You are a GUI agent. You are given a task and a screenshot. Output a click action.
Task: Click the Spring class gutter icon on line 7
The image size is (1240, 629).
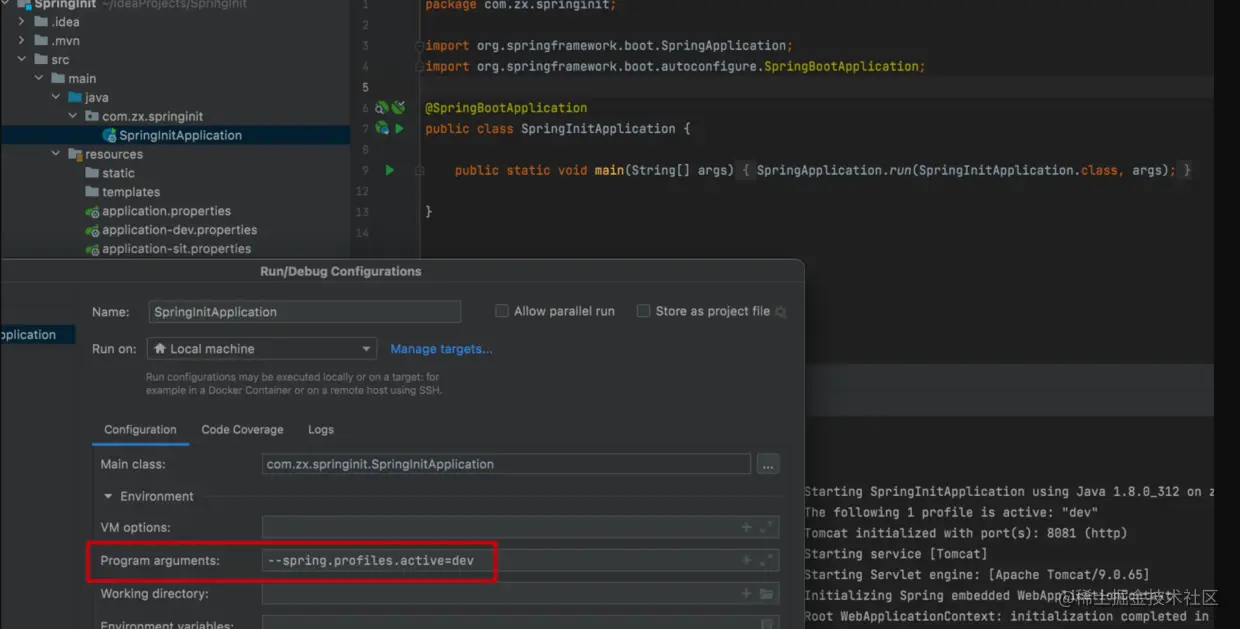[382, 129]
